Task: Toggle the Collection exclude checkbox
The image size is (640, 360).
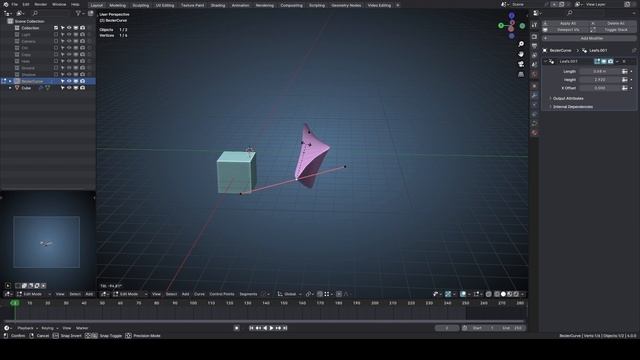Action: [56, 28]
